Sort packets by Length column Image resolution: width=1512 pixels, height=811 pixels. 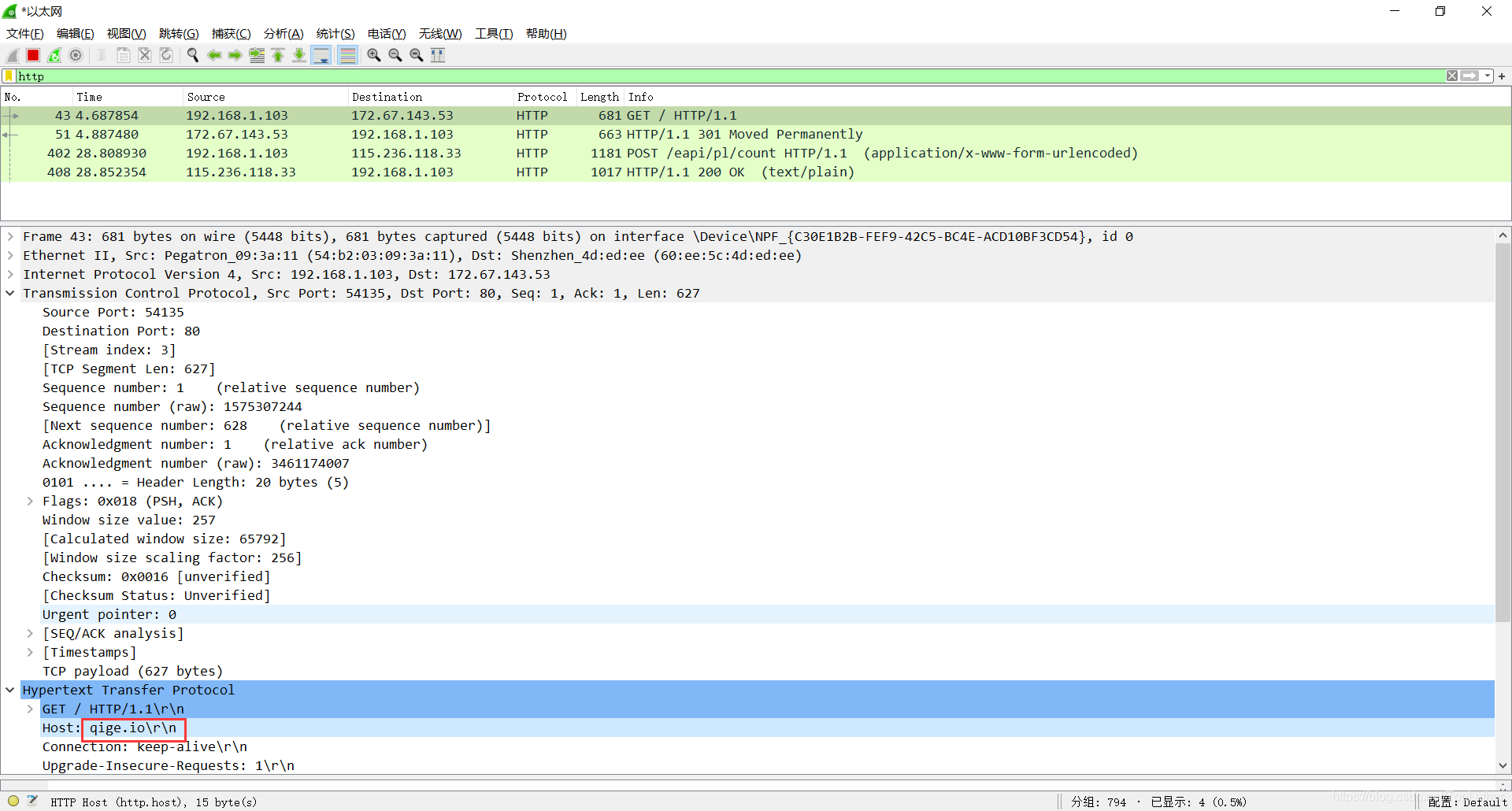(600, 97)
